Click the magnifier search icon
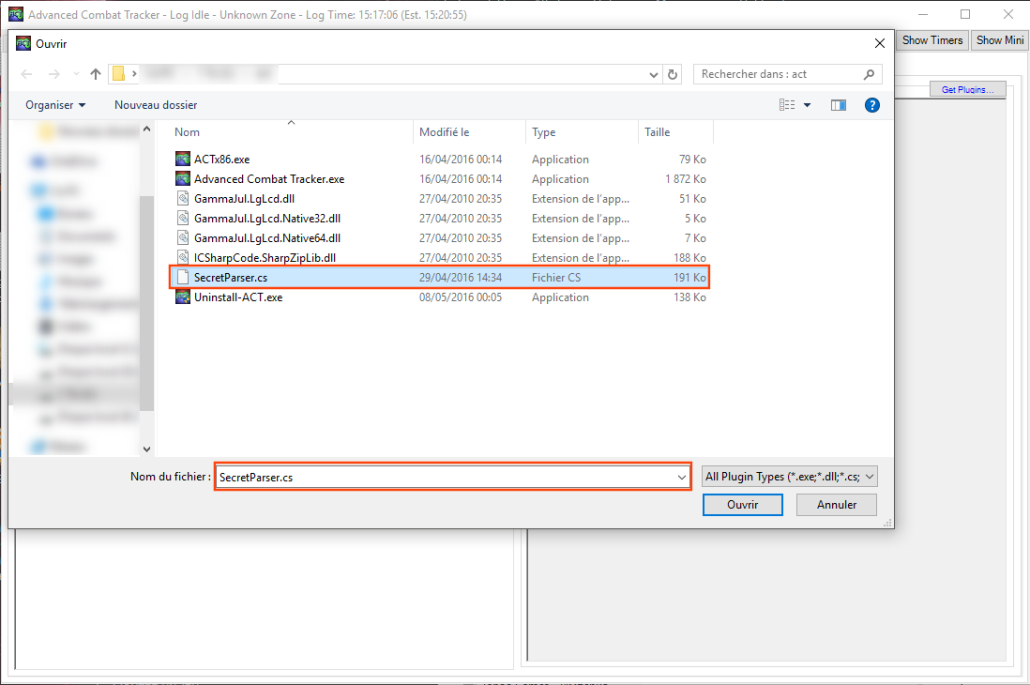The image size is (1030, 685). [x=869, y=74]
